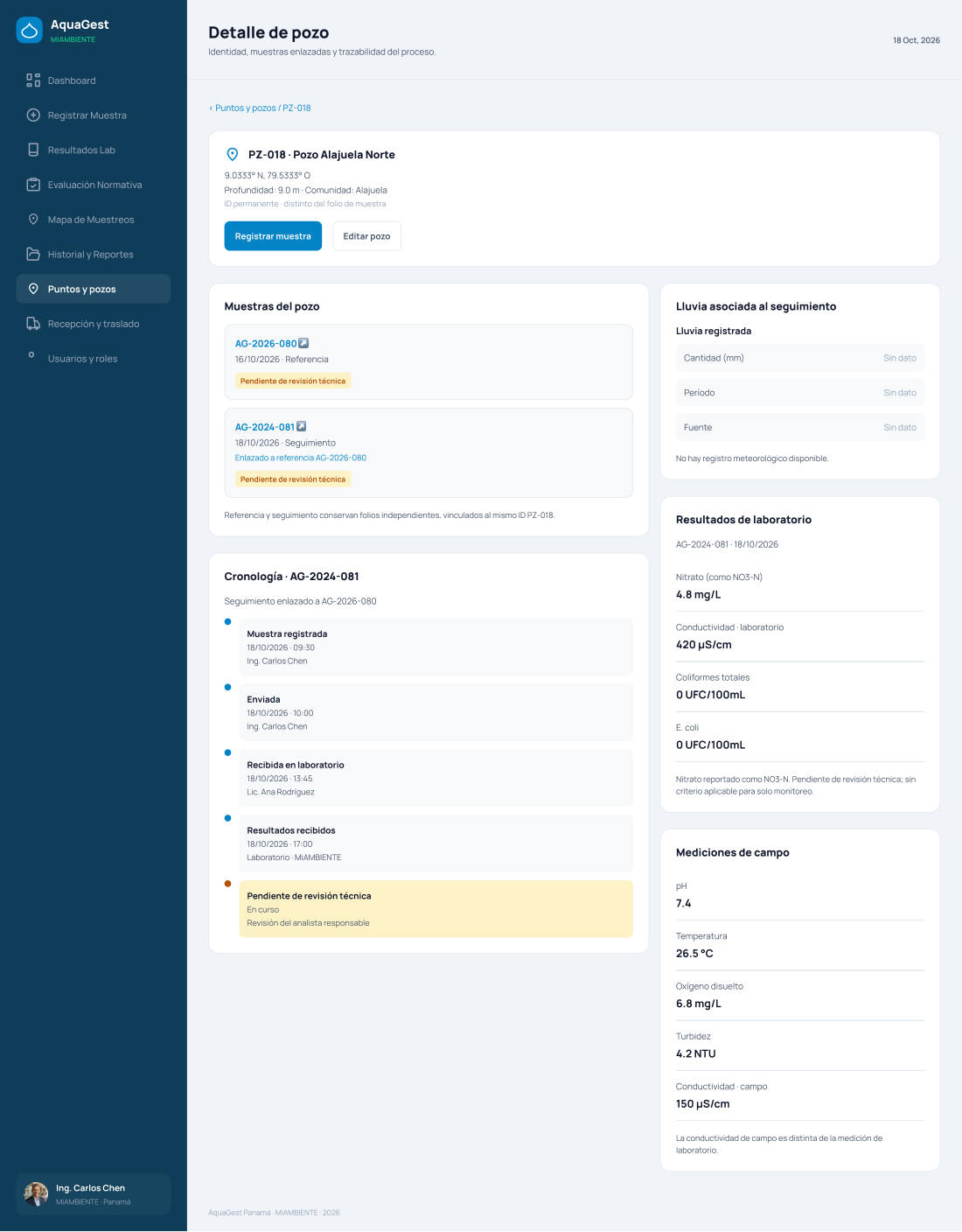Click the status badge under AG-2026-080
This screenshot has height=1232, width=962.
pyautogui.click(x=293, y=381)
